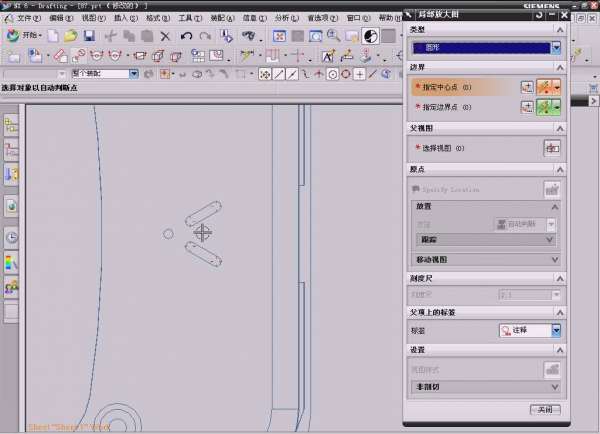600x434 pixels.
Task: Click the Undo arrow icon
Action: (x=187, y=36)
